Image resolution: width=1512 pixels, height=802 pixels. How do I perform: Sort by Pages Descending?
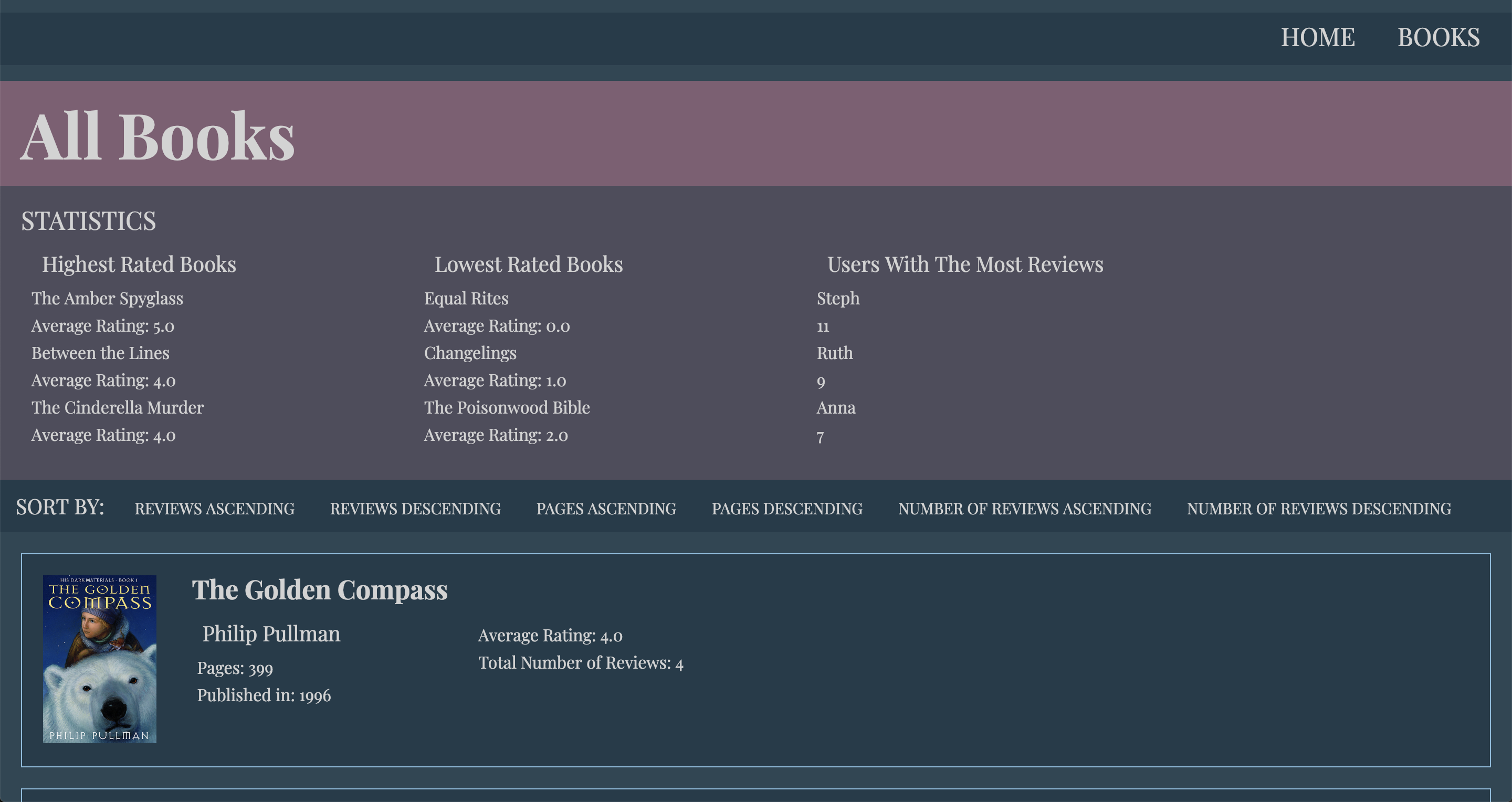pos(786,509)
